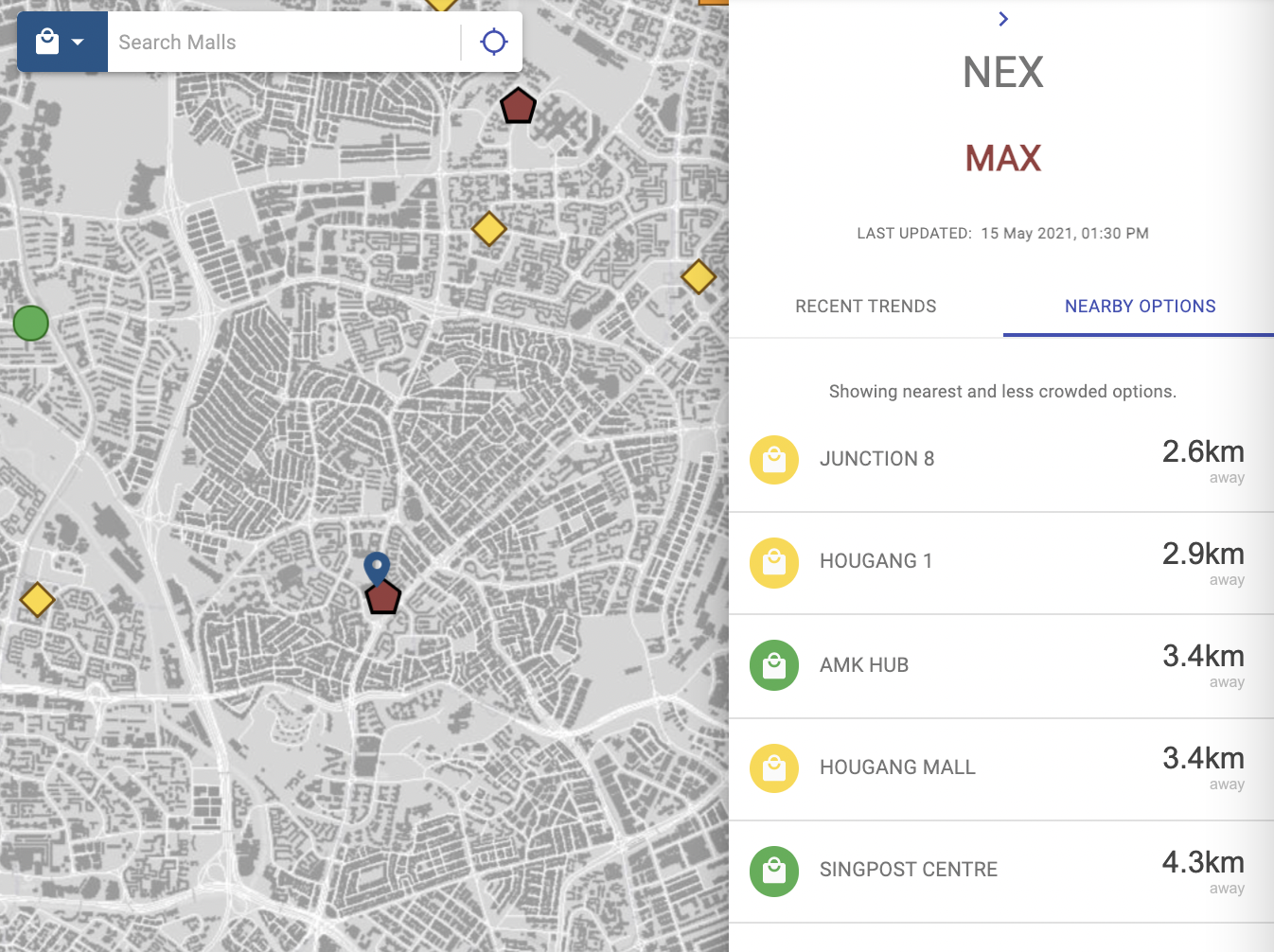Click the Hougang 1 yellow bag icon
Image resolution: width=1274 pixels, height=952 pixels.
774,562
